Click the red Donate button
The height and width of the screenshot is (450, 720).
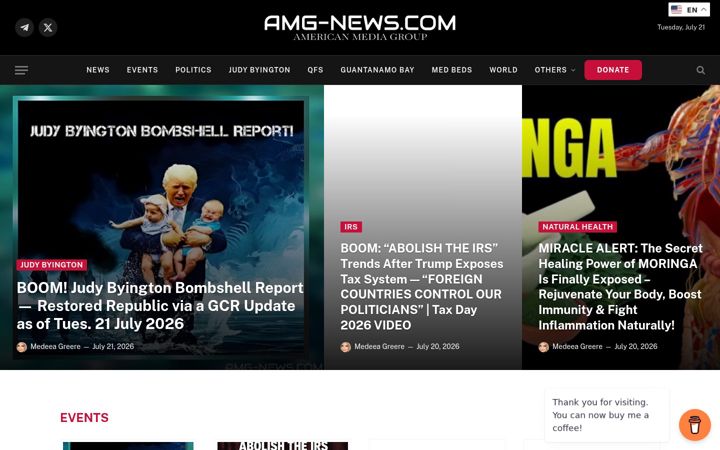click(613, 70)
